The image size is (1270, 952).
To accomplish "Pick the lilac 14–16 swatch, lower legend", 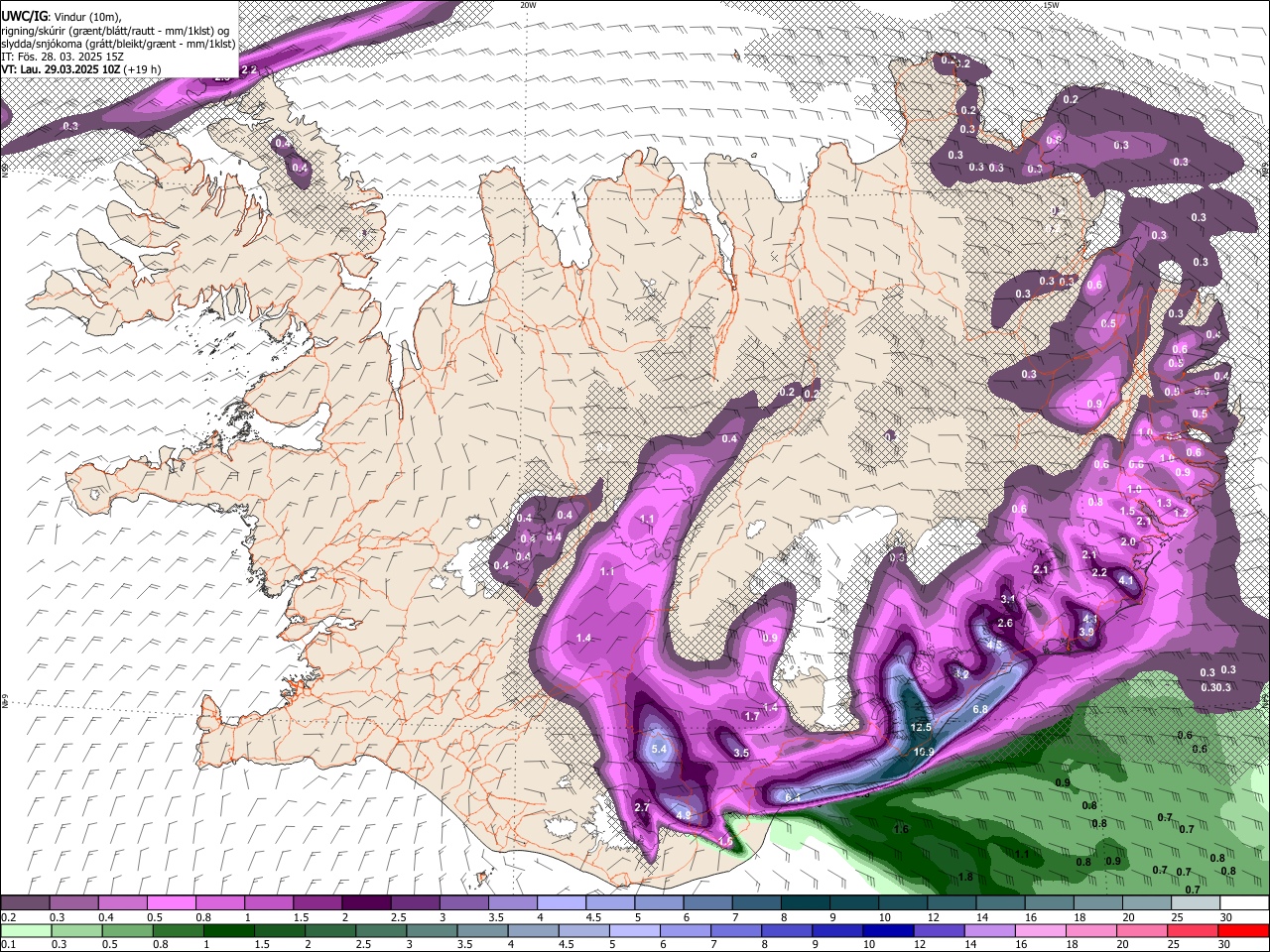I will tap(988, 931).
